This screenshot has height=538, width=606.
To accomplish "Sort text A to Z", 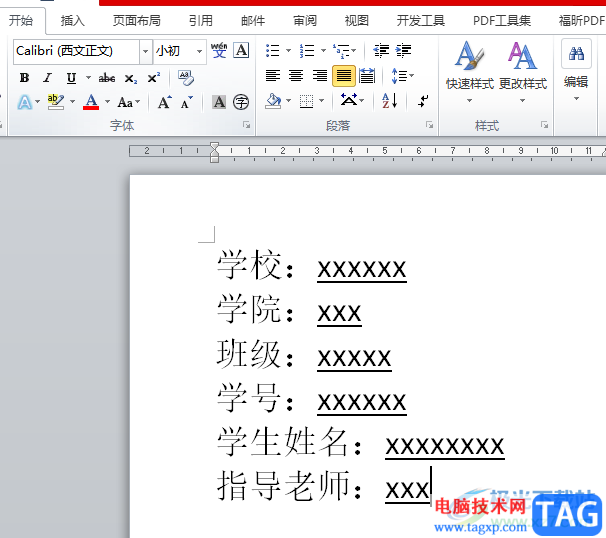I will tap(390, 100).
